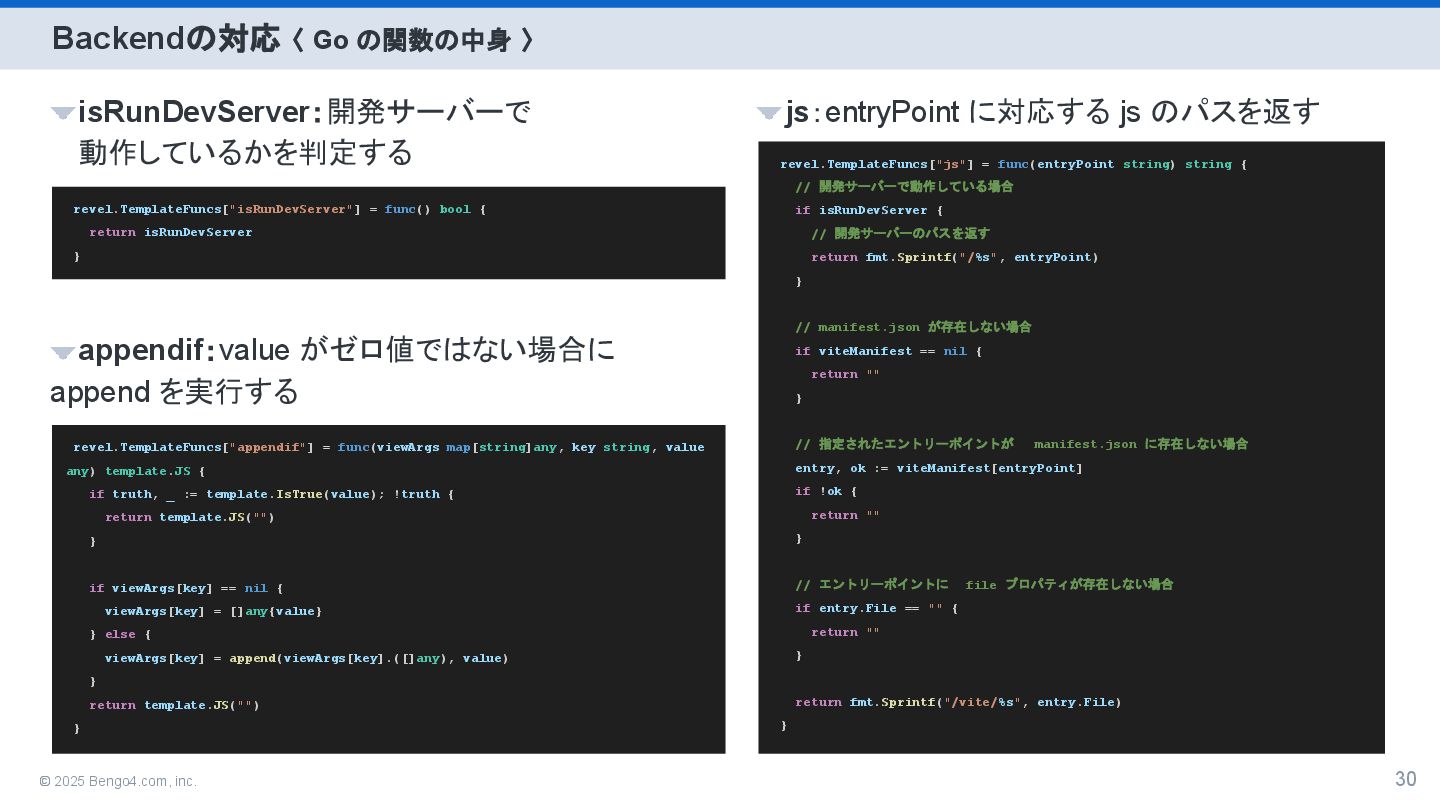Click comment '// 開発サーバーで動作している場合'
Image resolution: width=1440 pixels, height=810 pixels.
coord(904,187)
